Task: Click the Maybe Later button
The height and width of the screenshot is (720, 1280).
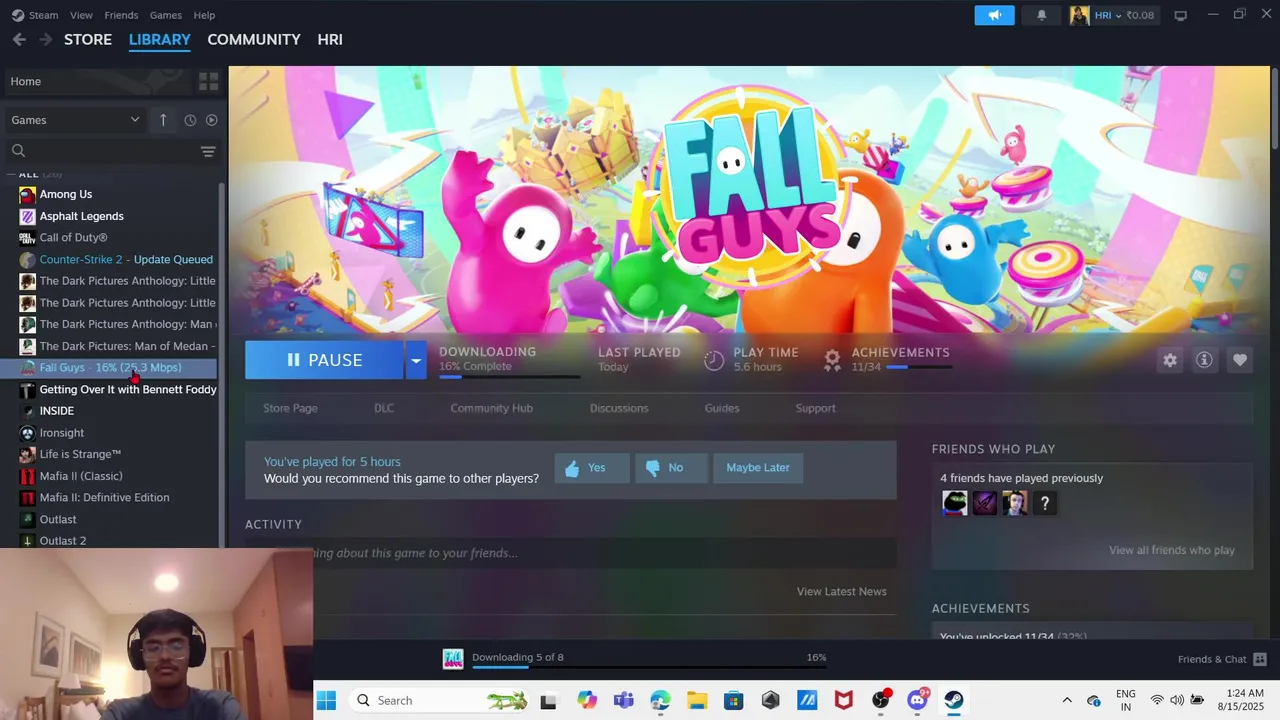Action: click(x=758, y=468)
